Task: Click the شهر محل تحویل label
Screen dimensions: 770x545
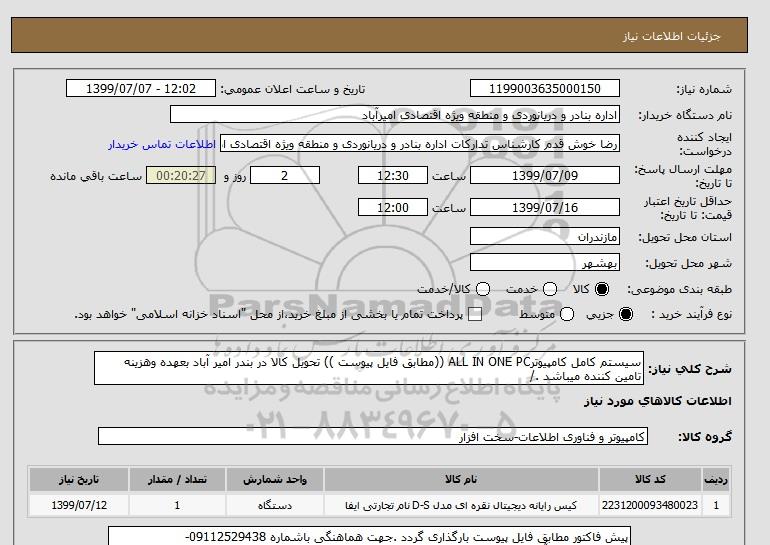Action: [x=688, y=264]
